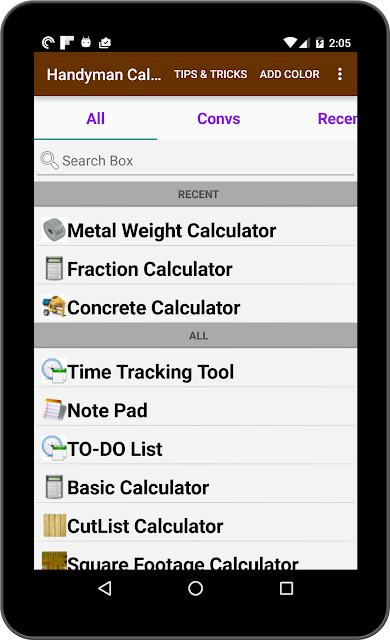Tap the Android back navigation button
This screenshot has width=390, height=640.
[105, 588]
